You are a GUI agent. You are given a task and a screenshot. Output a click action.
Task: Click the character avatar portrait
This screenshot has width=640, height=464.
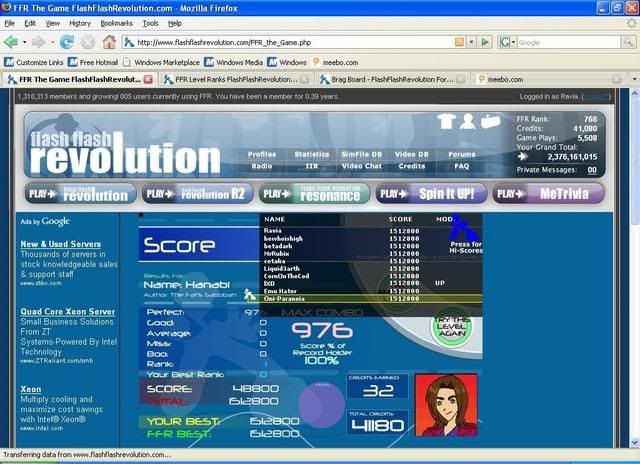coord(443,404)
